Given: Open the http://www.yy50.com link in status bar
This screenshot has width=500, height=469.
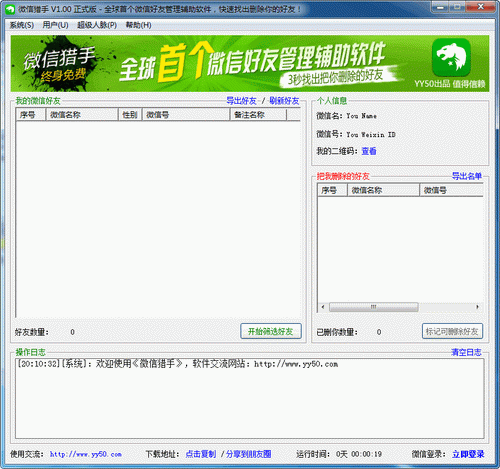Looking at the screenshot, I should (x=86, y=454).
